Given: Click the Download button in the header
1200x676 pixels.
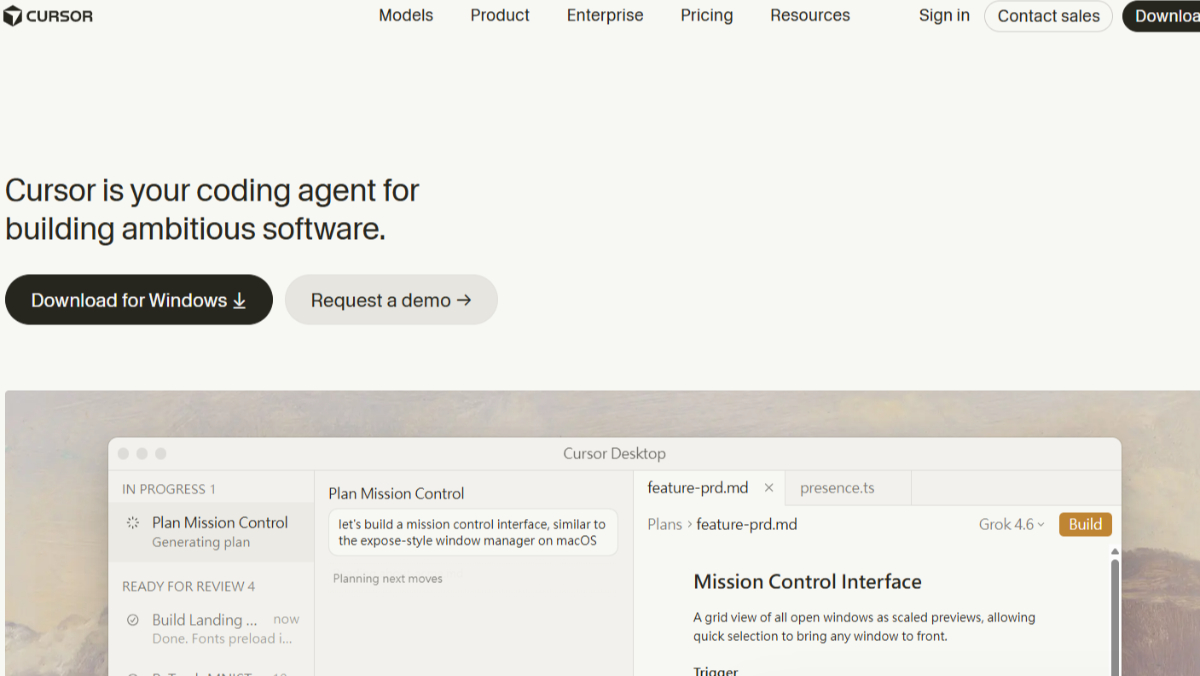Looking at the screenshot, I should 1162,16.
